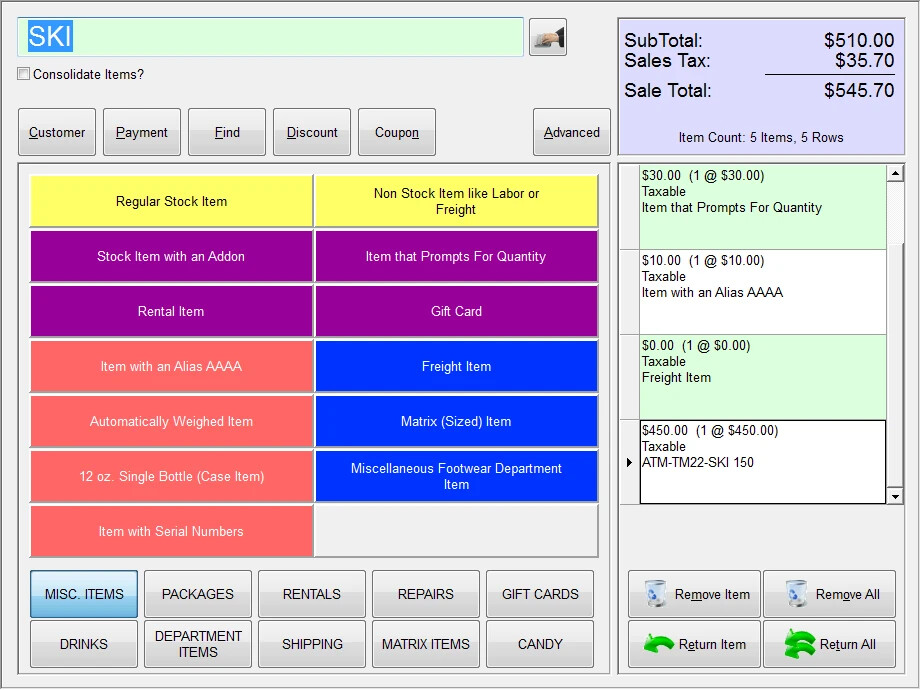The image size is (921, 690).
Task: Add the Rental Item tile
Action: (x=172, y=311)
